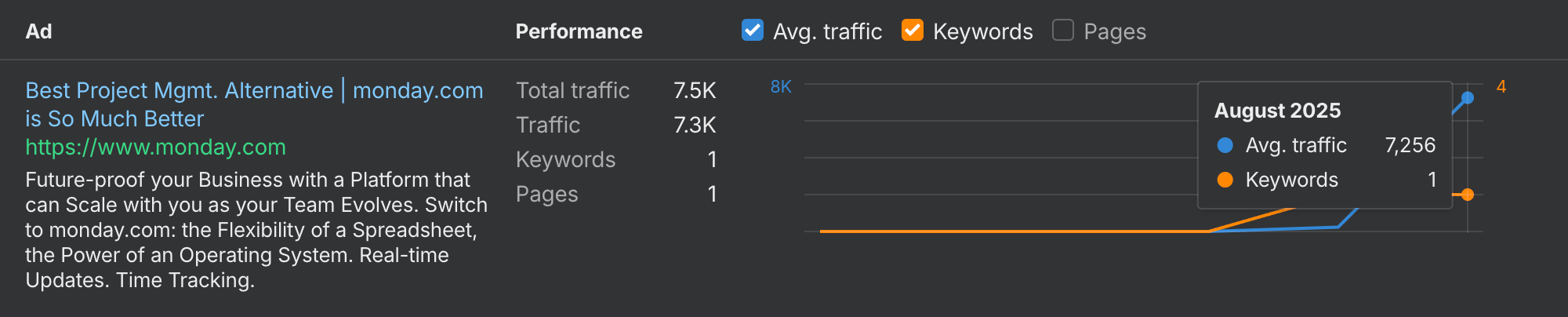
Task: Open the "Best Project Mgmt. Alternative" ad title
Action: point(179,91)
